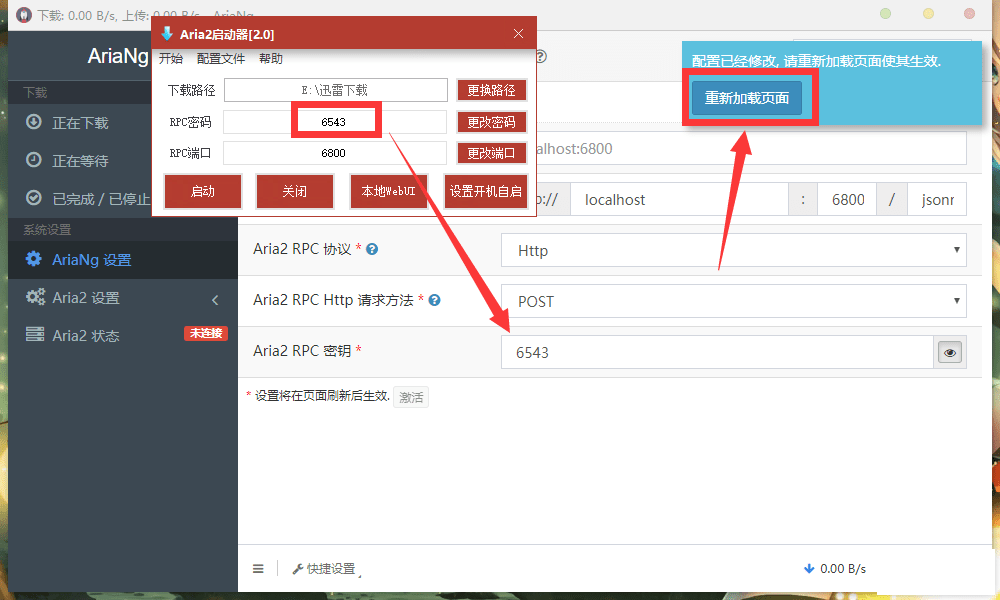
Task: Click the 更换路径 button
Action: (491, 91)
